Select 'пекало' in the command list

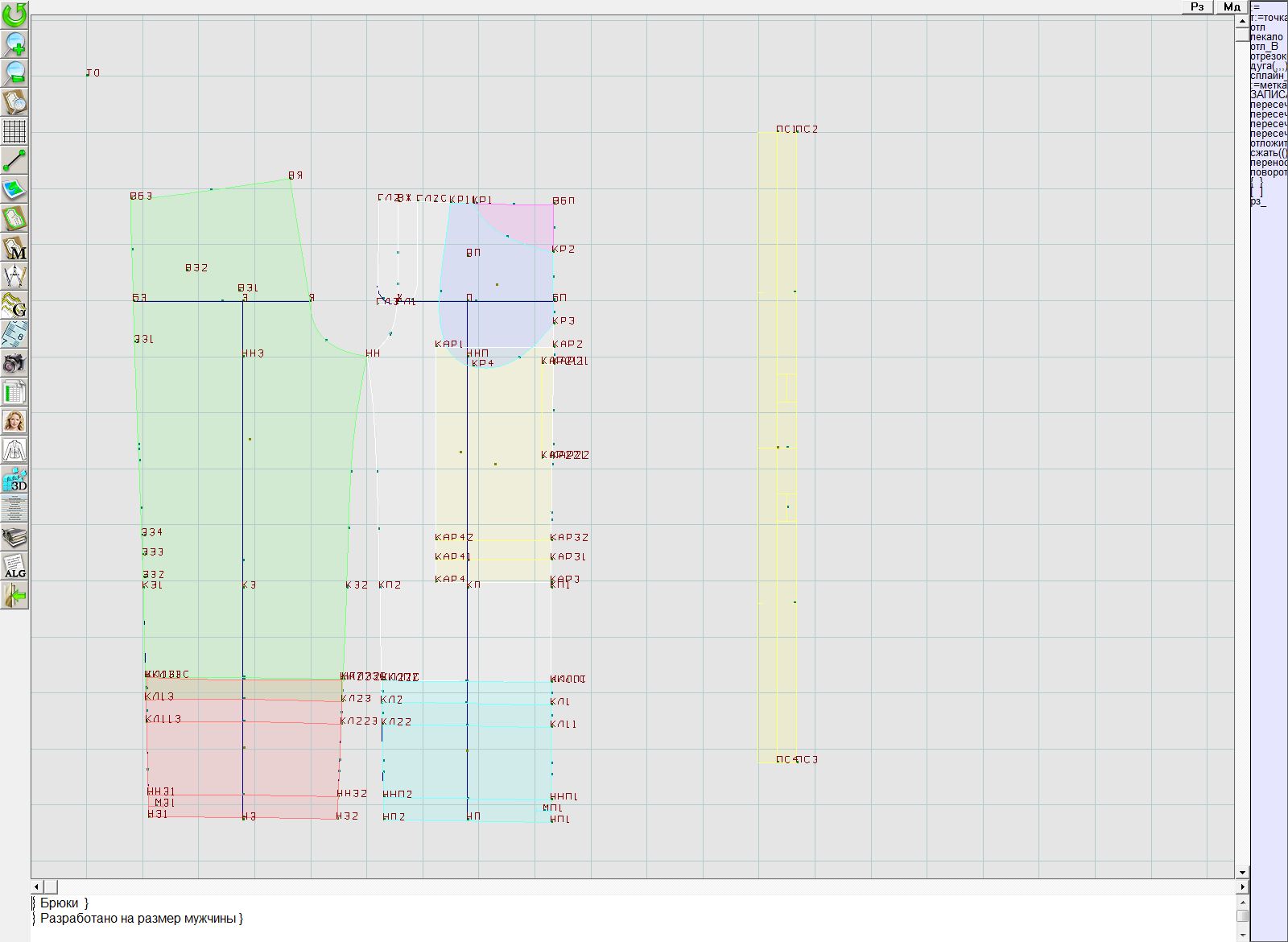[x=1266, y=37]
